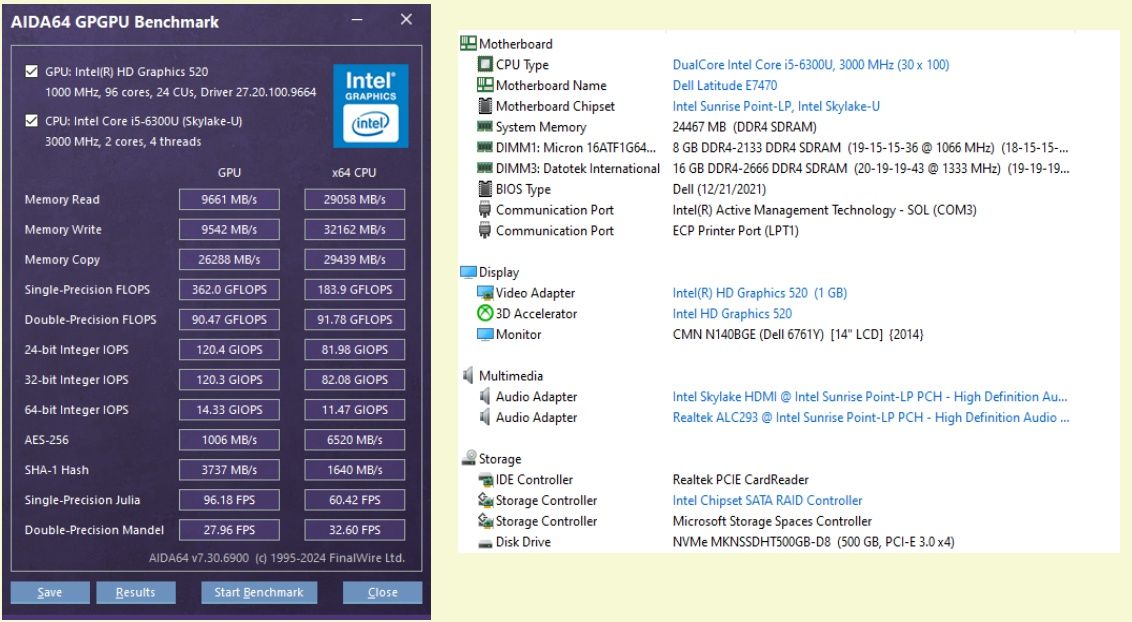Select CPU Memory Read value 29058 MB/s

point(354,200)
